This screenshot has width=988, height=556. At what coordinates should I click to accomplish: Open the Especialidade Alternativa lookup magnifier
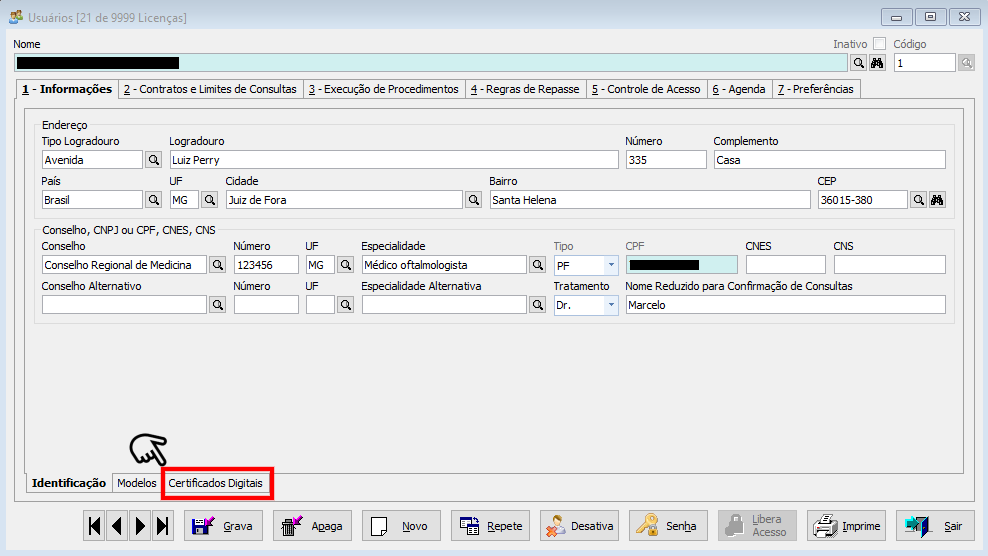pos(537,305)
